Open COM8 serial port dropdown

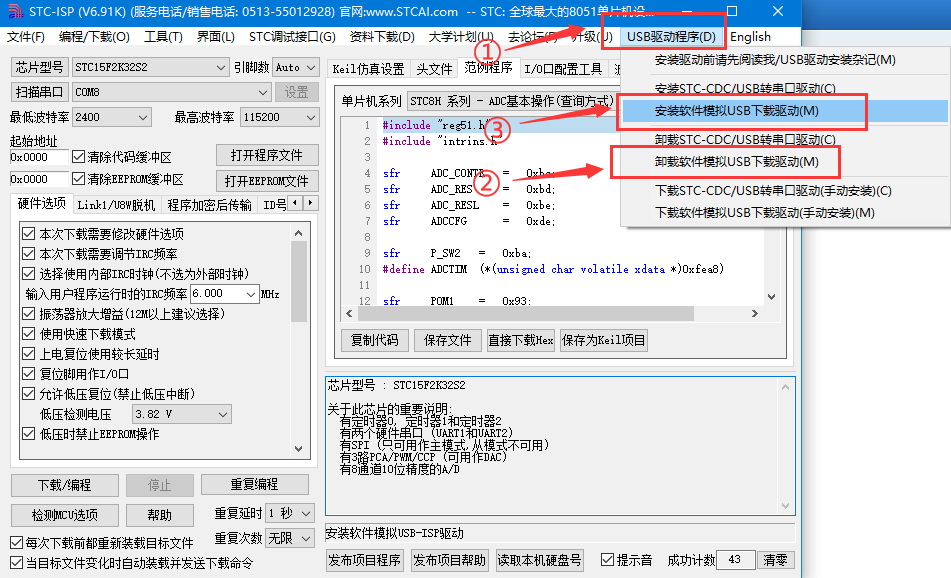point(171,92)
